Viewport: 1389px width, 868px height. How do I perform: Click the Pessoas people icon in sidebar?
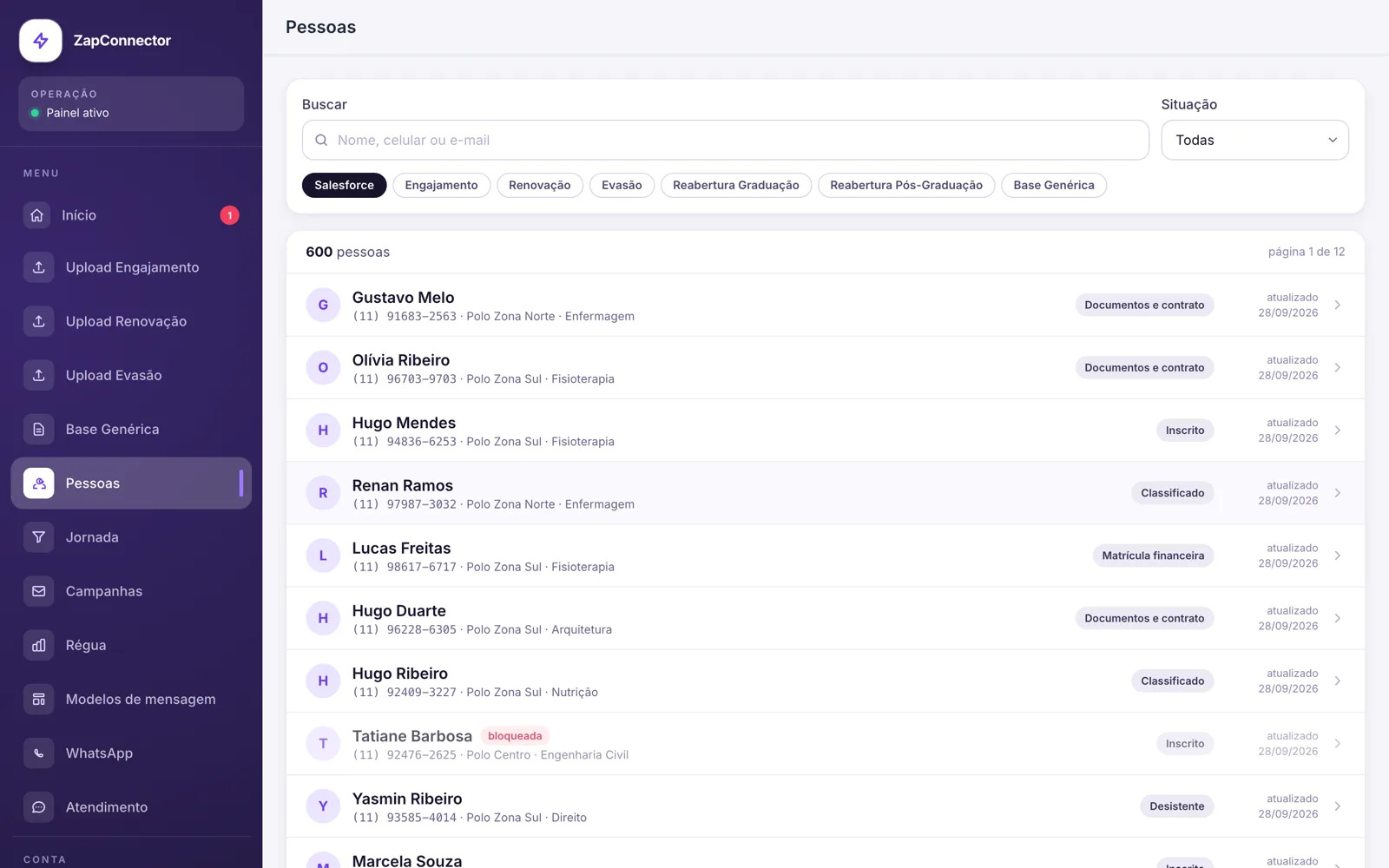tap(38, 483)
